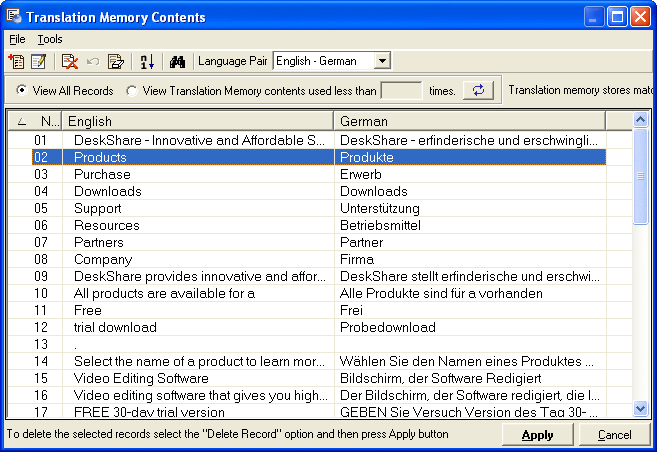Screen dimensions: 657x452
Task: Click the grayed Undo arrow icon
Action: coord(93,62)
